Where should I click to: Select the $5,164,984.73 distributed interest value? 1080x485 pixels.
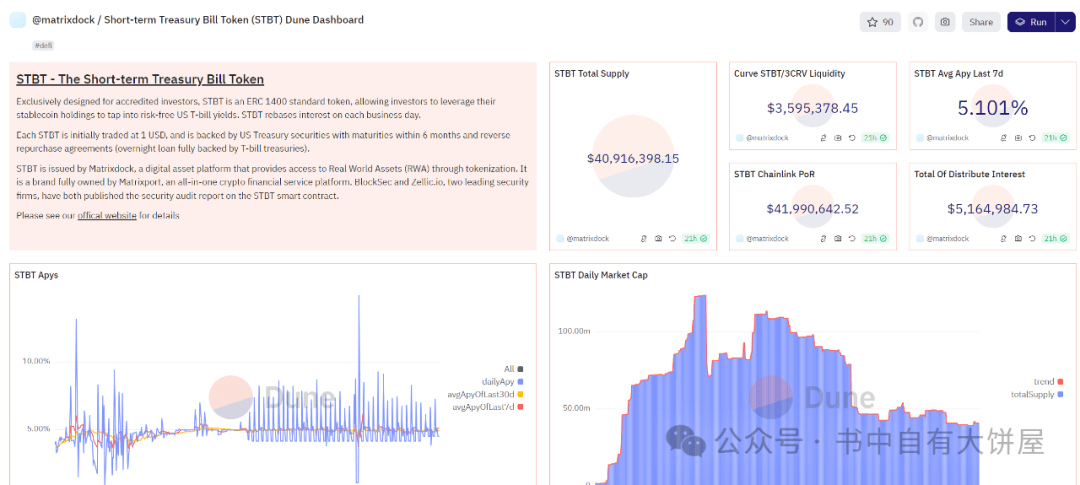pyautogui.click(x=993, y=209)
